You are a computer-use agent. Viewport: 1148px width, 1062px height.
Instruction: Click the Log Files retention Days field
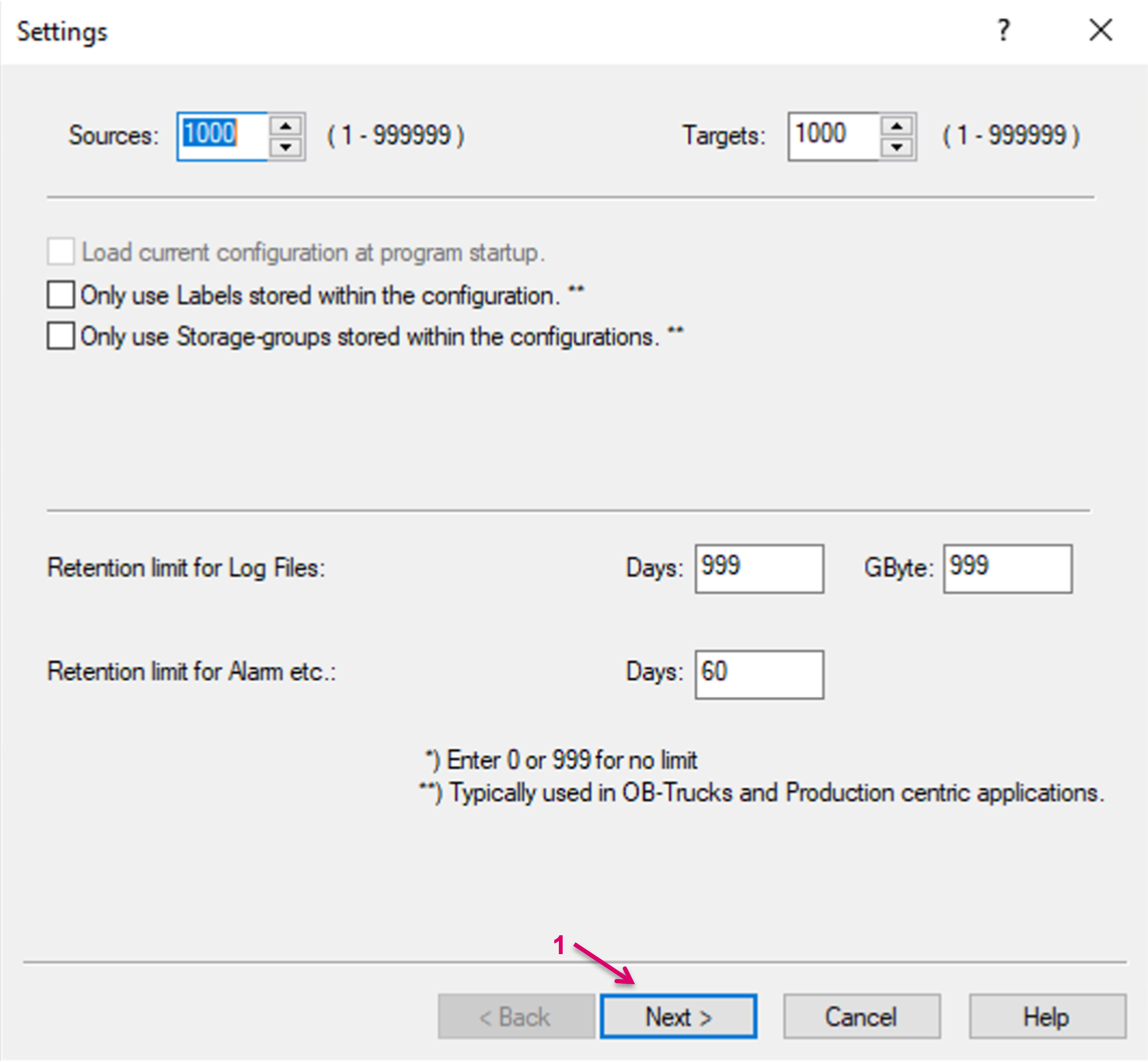click(x=759, y=568)
